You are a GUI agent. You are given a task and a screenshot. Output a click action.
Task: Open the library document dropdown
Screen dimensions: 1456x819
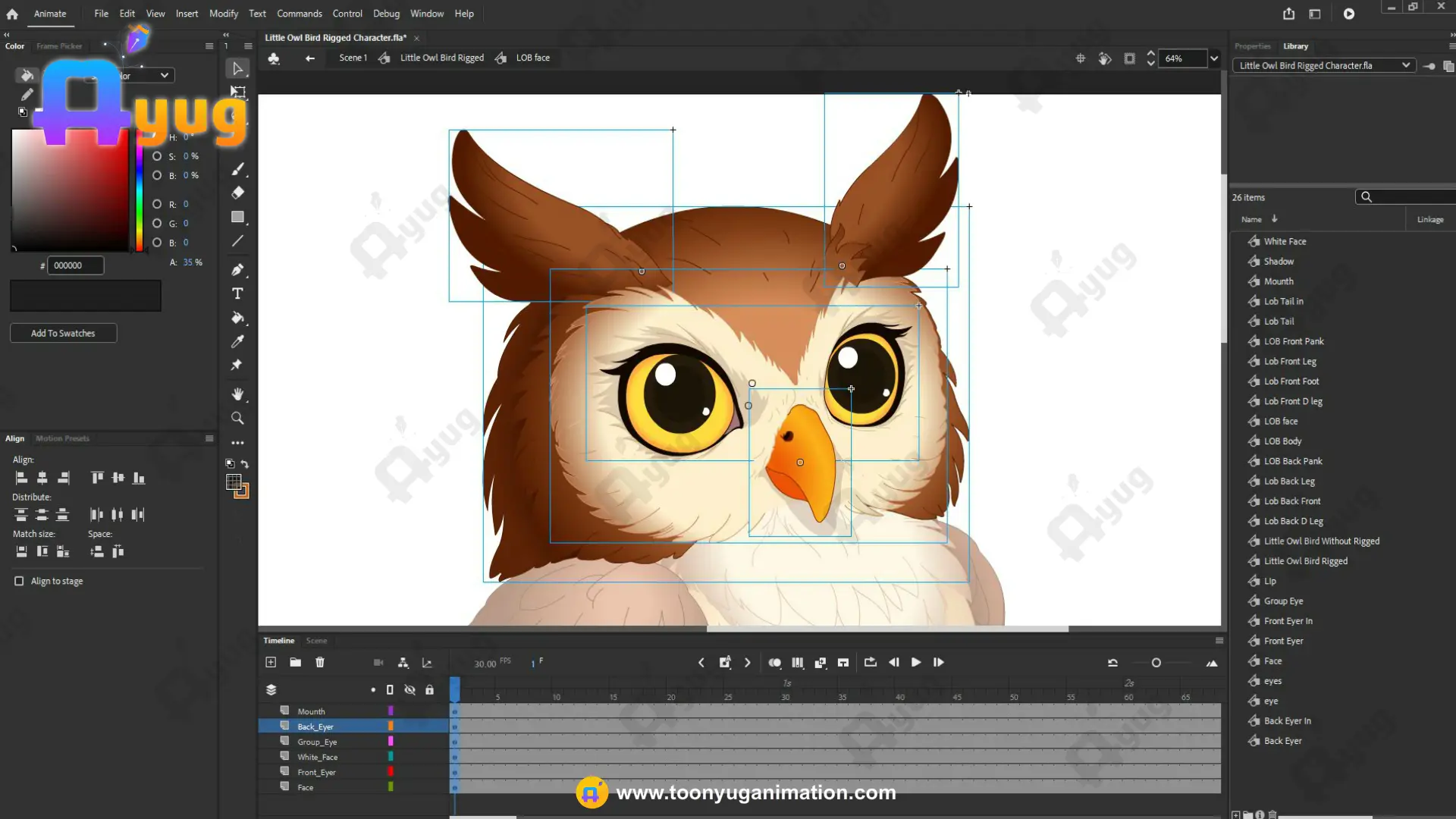[x=1324, y=66]
